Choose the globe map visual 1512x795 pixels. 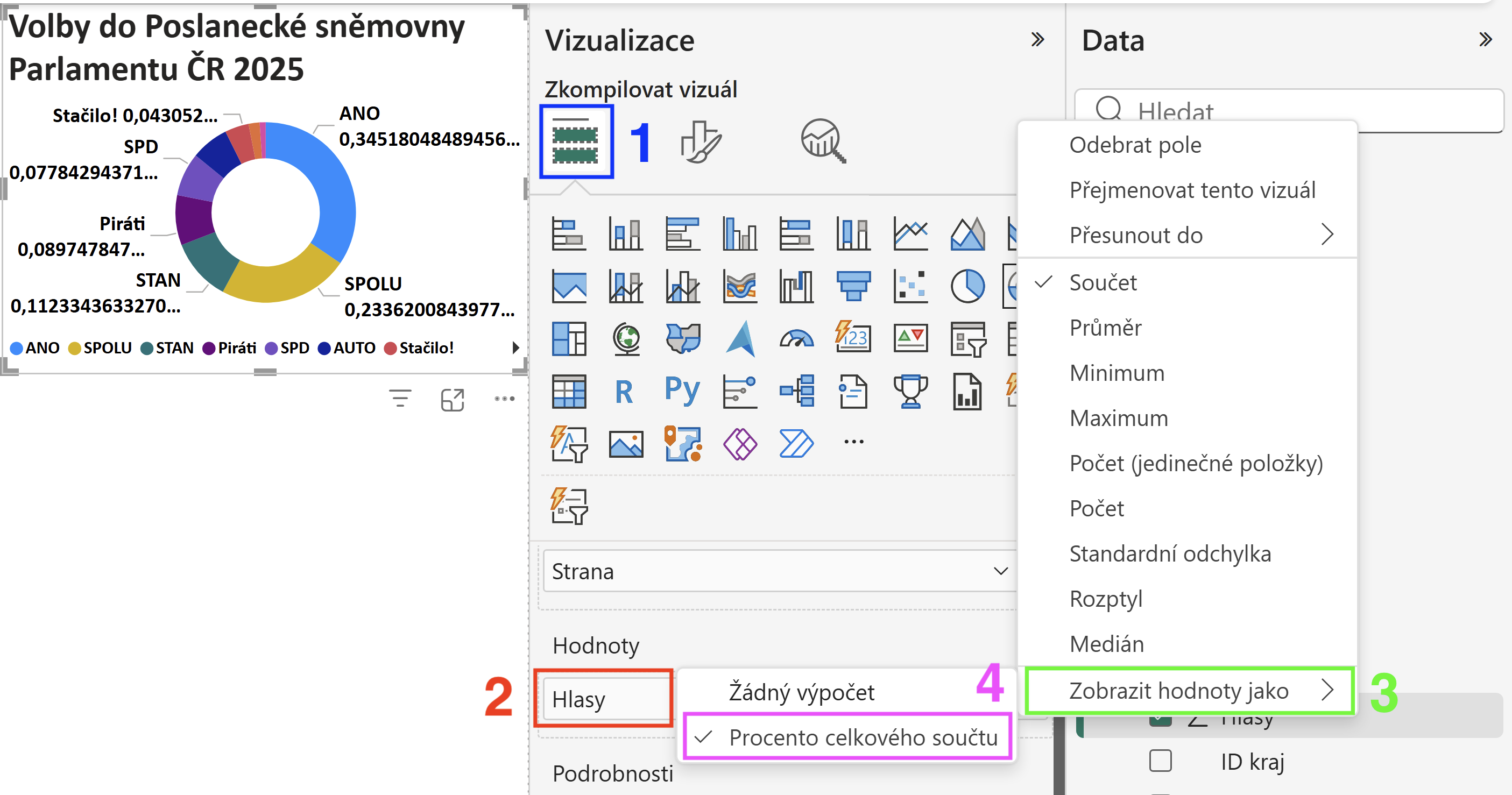pos(626,338)
